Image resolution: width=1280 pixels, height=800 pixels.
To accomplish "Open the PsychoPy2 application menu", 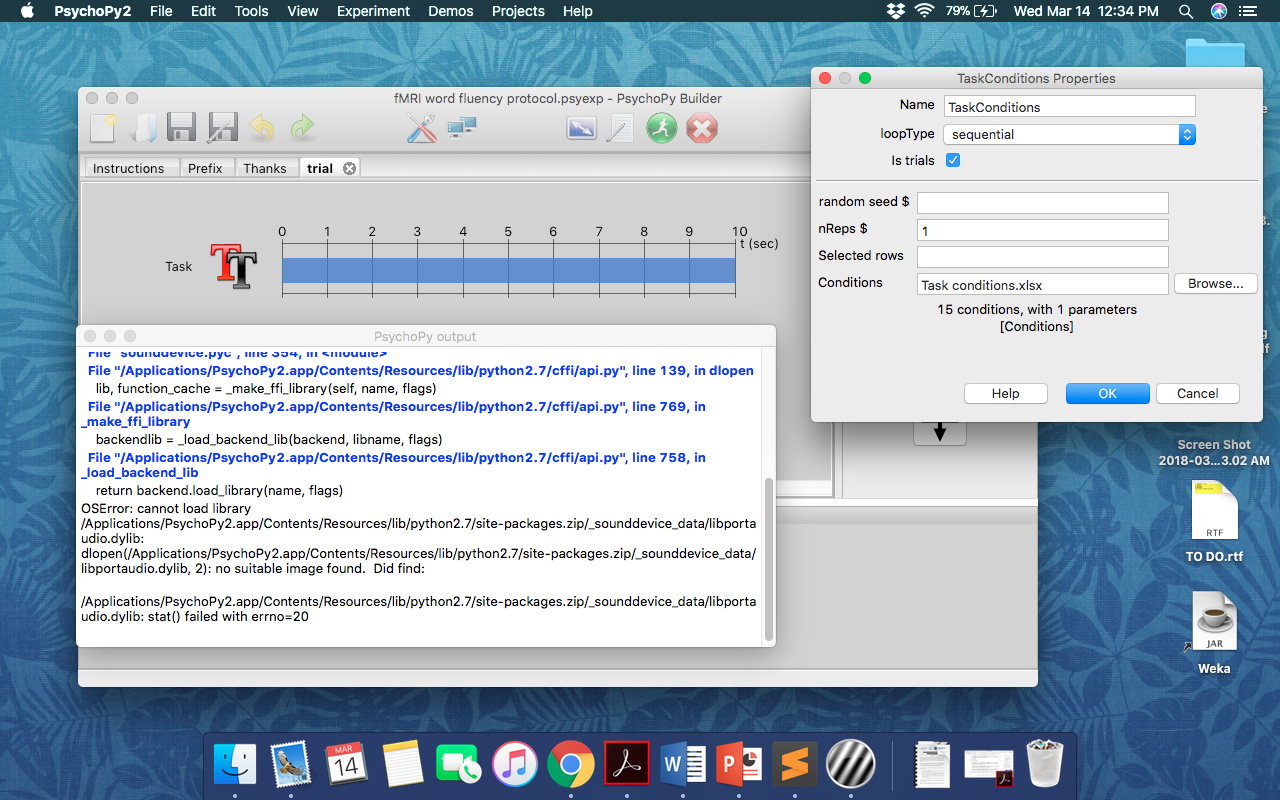I will tap(92, 11).
